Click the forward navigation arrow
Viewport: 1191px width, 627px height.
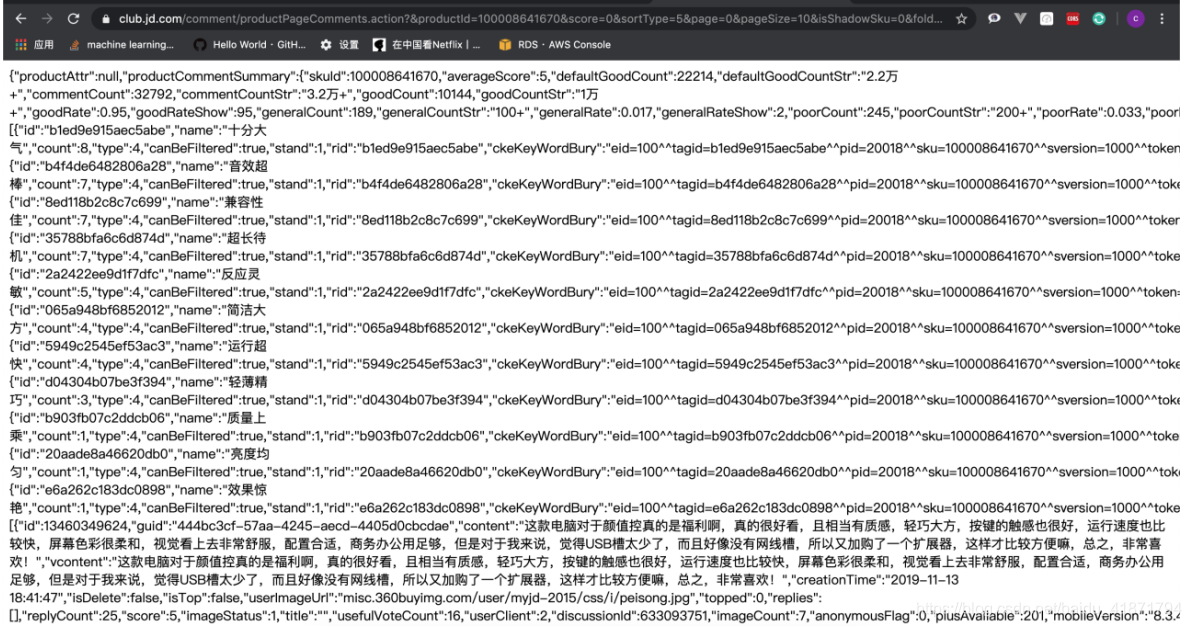[46, 18]
